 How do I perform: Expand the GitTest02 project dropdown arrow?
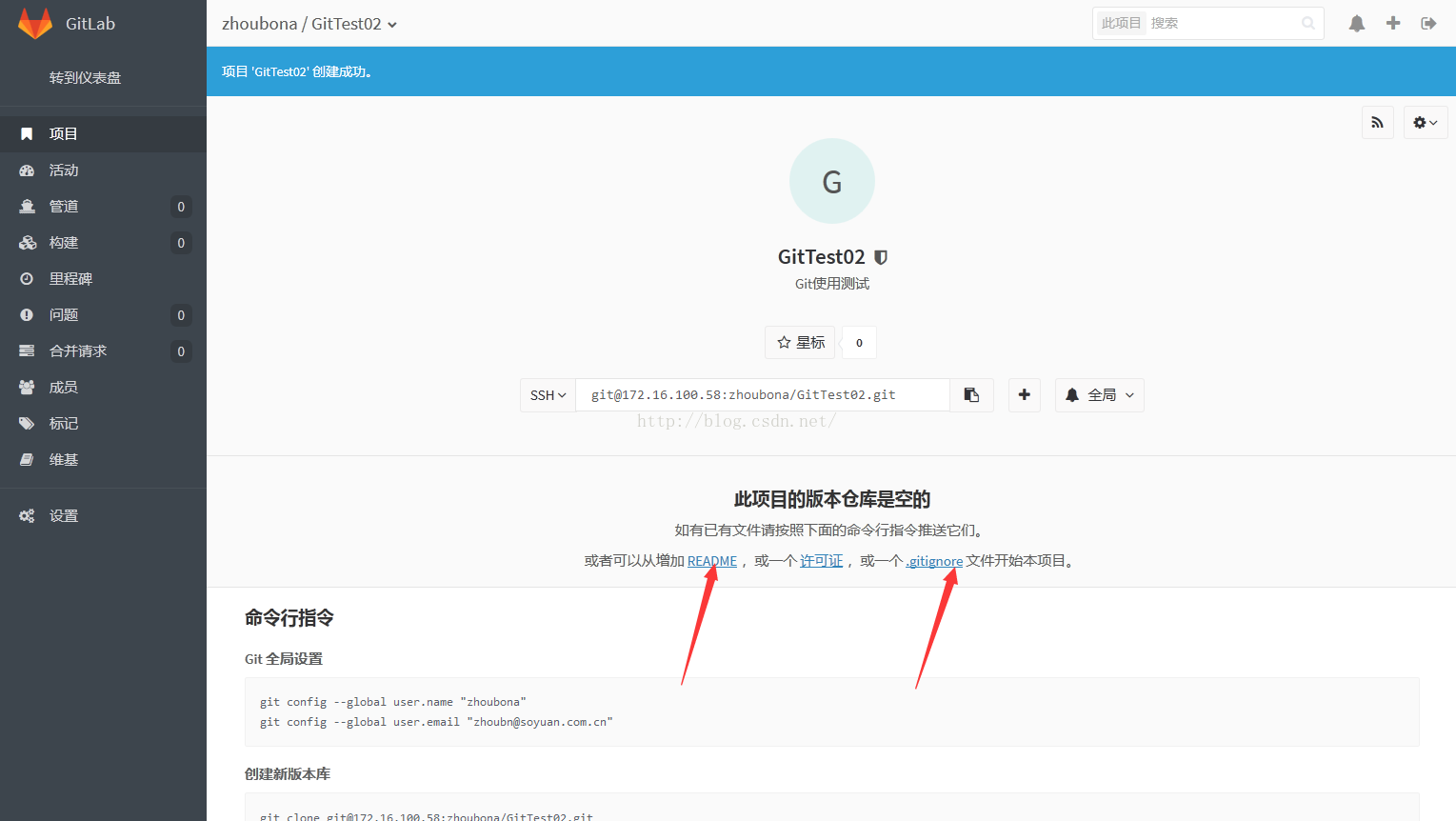pyautogui.click(x=392, y=25)
